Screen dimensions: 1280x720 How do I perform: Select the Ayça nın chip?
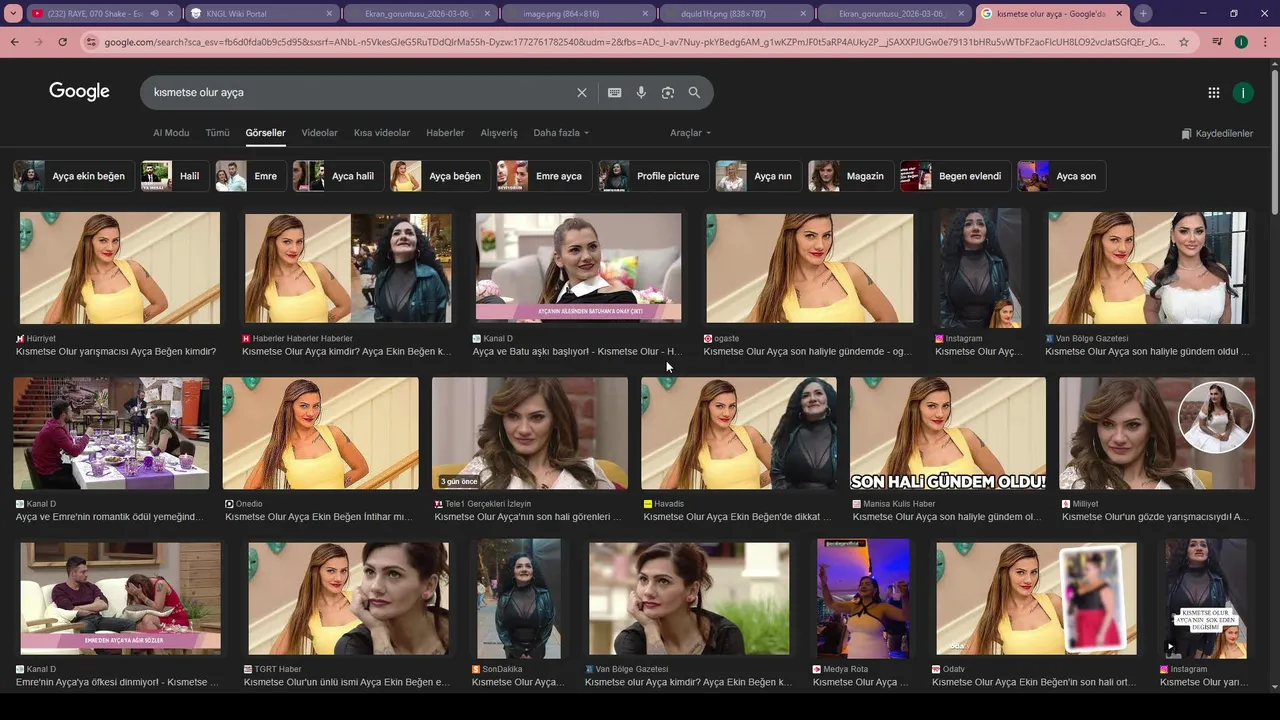click(x=758, y=176)
